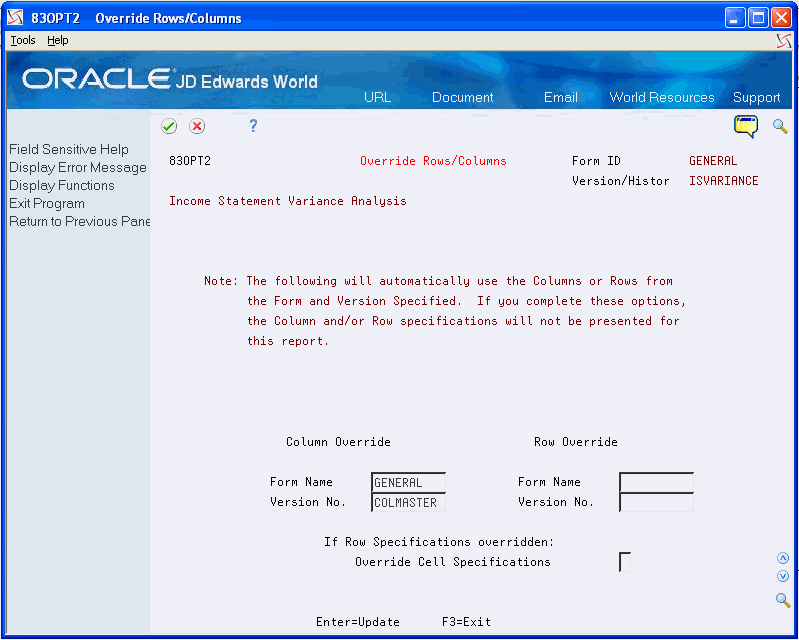This screenshot has width=799, height=640.
Task: Click the GENERAL Form ID value
Action: click(713, 161)
